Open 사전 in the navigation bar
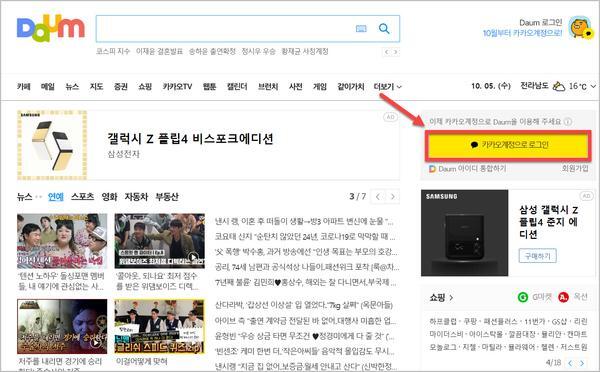 (x=295, y=87)
